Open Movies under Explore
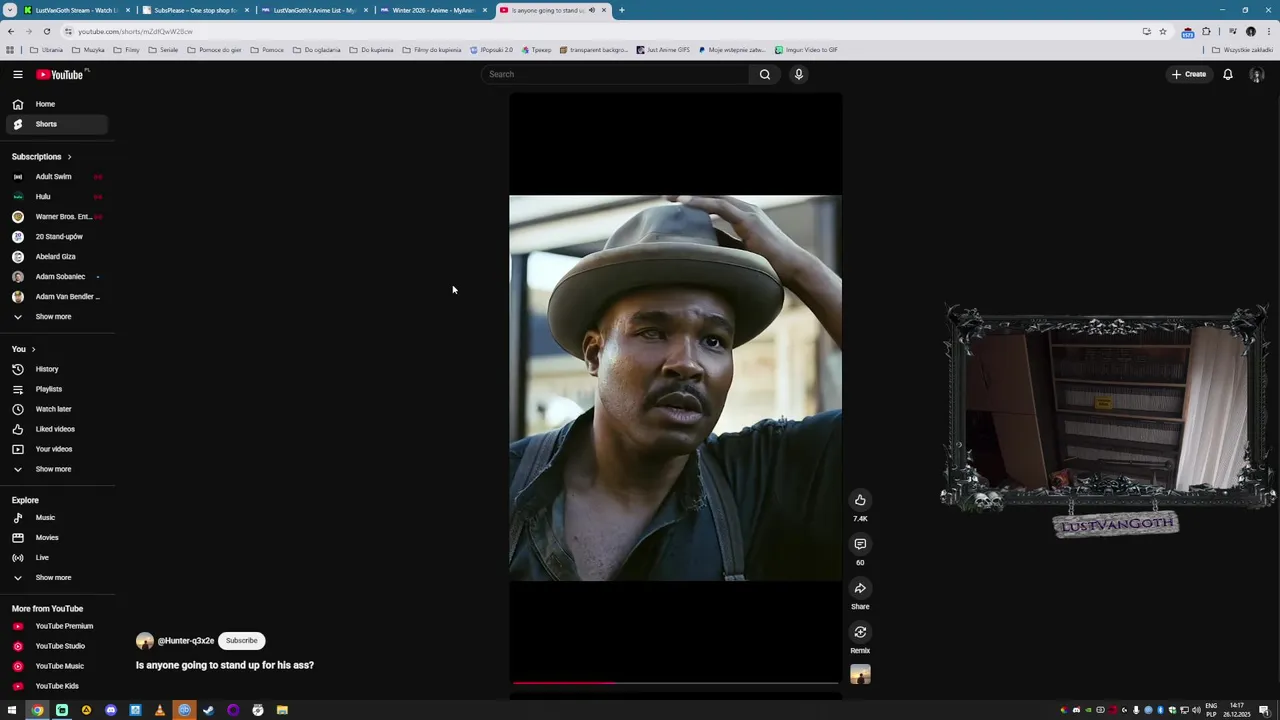 [x=57, y=538]
